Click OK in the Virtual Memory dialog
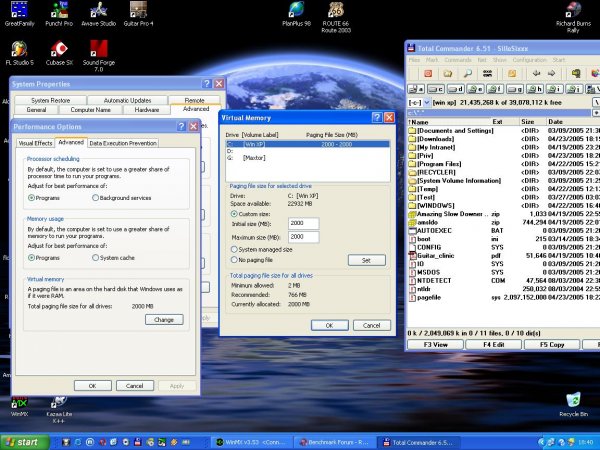Image resolution: width=600 pixels, height=450 pixels. point(329,325)
